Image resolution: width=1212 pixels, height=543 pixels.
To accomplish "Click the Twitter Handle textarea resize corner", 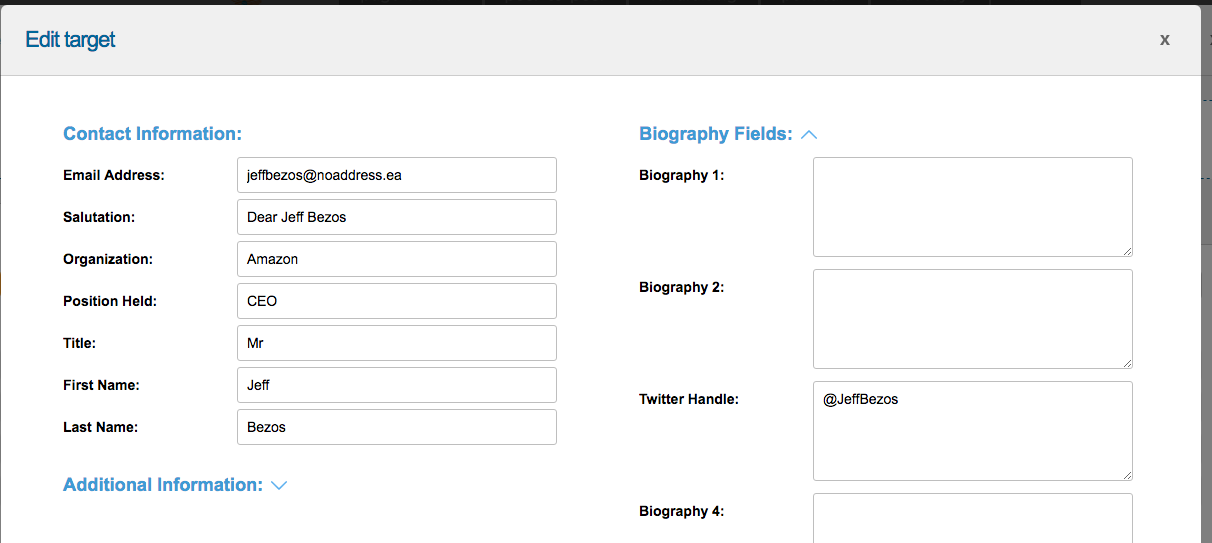I will point(1127,475).
